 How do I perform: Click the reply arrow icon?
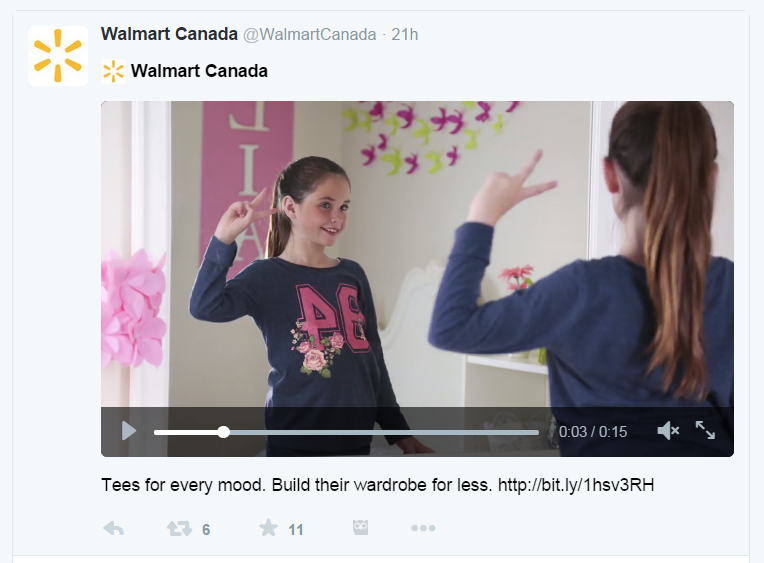[113, 529]
